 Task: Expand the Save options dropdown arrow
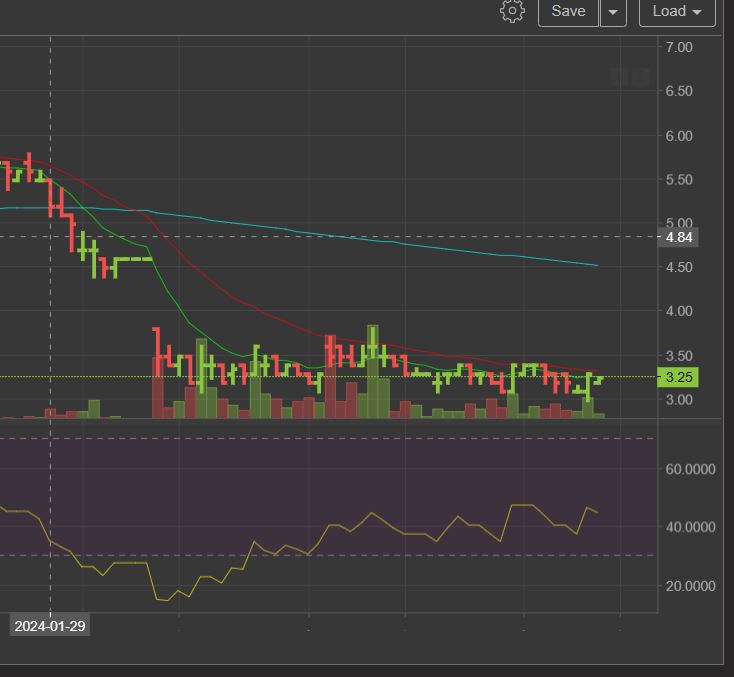(613, 11)
